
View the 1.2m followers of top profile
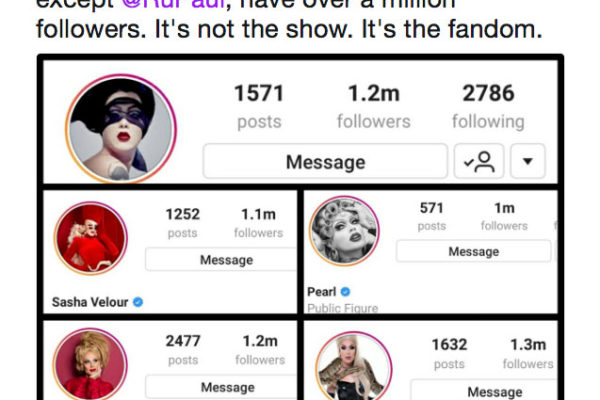click(373, 106)
